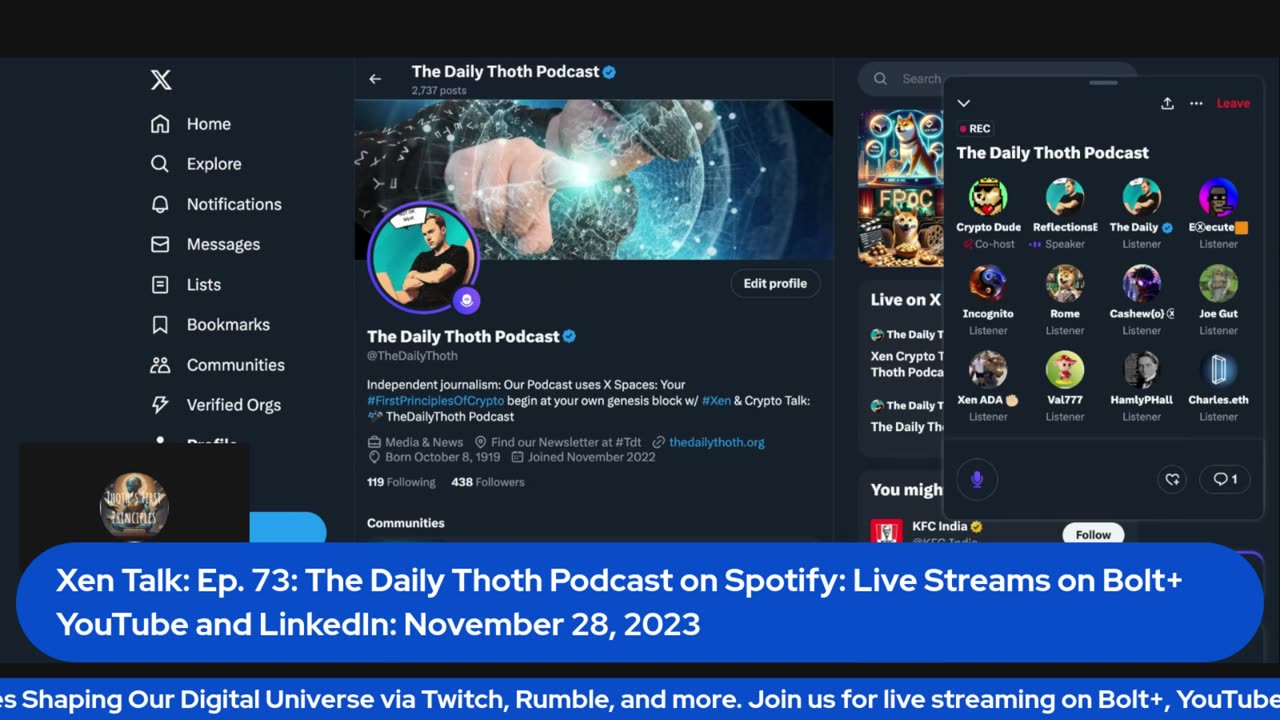The height and width of the screenshot is (720, 1280).
Task: Select Incognito listener avatar
Action: (988, 284)
